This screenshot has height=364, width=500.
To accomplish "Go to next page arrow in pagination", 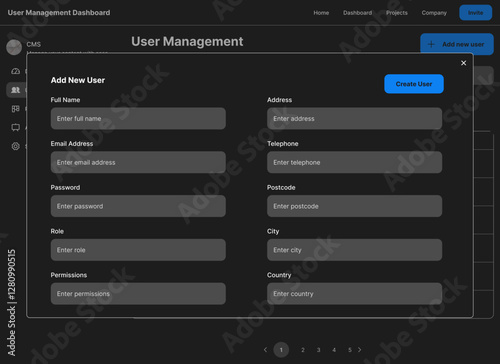I will click(360, 350).
